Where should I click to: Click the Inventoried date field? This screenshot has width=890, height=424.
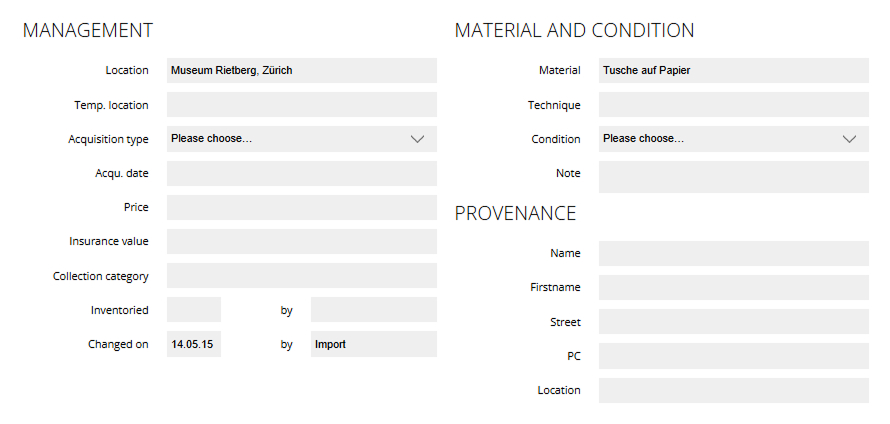click(193, 310)
